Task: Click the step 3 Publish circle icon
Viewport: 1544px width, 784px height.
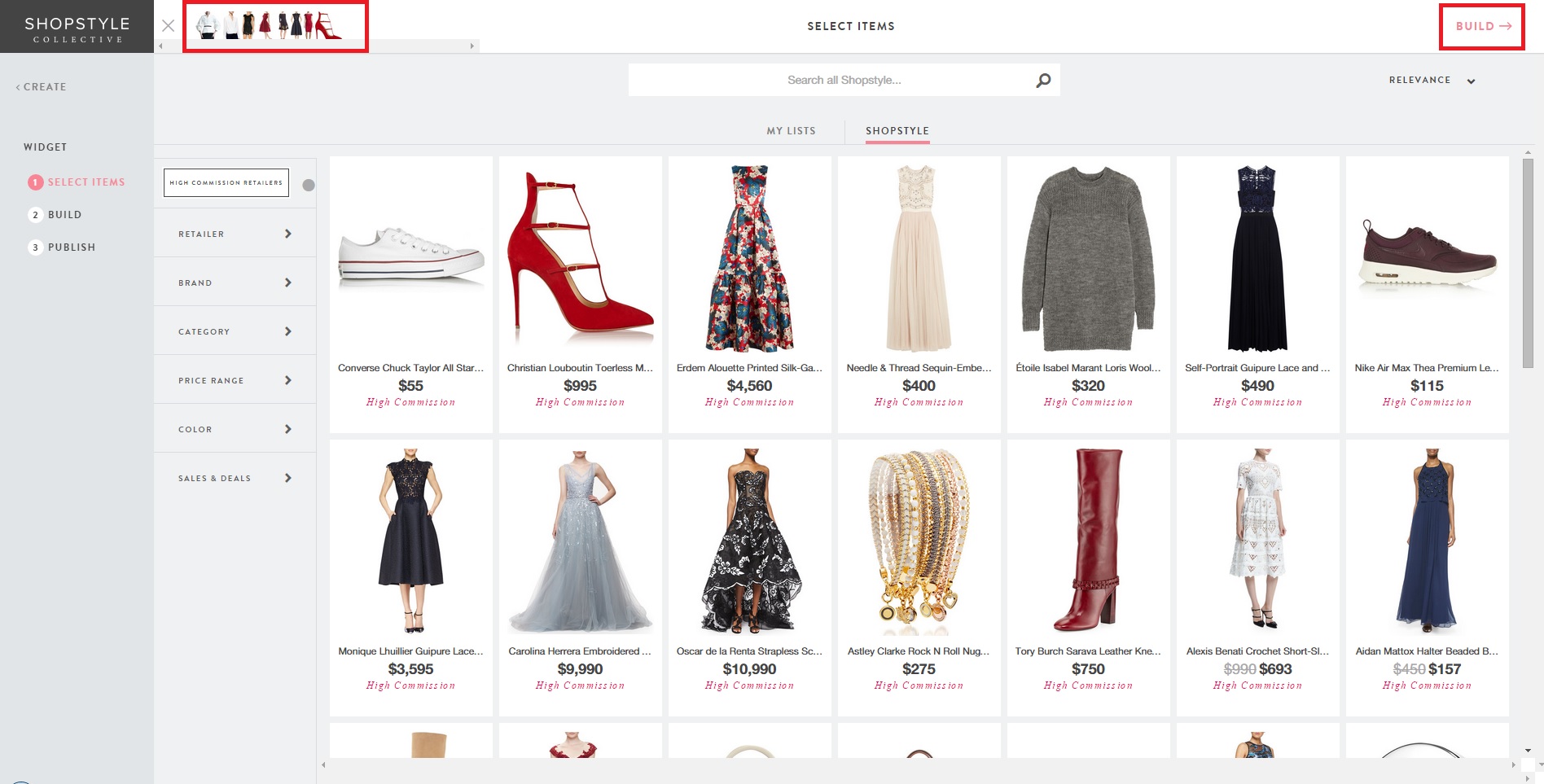Action: [x=35, y=247]
